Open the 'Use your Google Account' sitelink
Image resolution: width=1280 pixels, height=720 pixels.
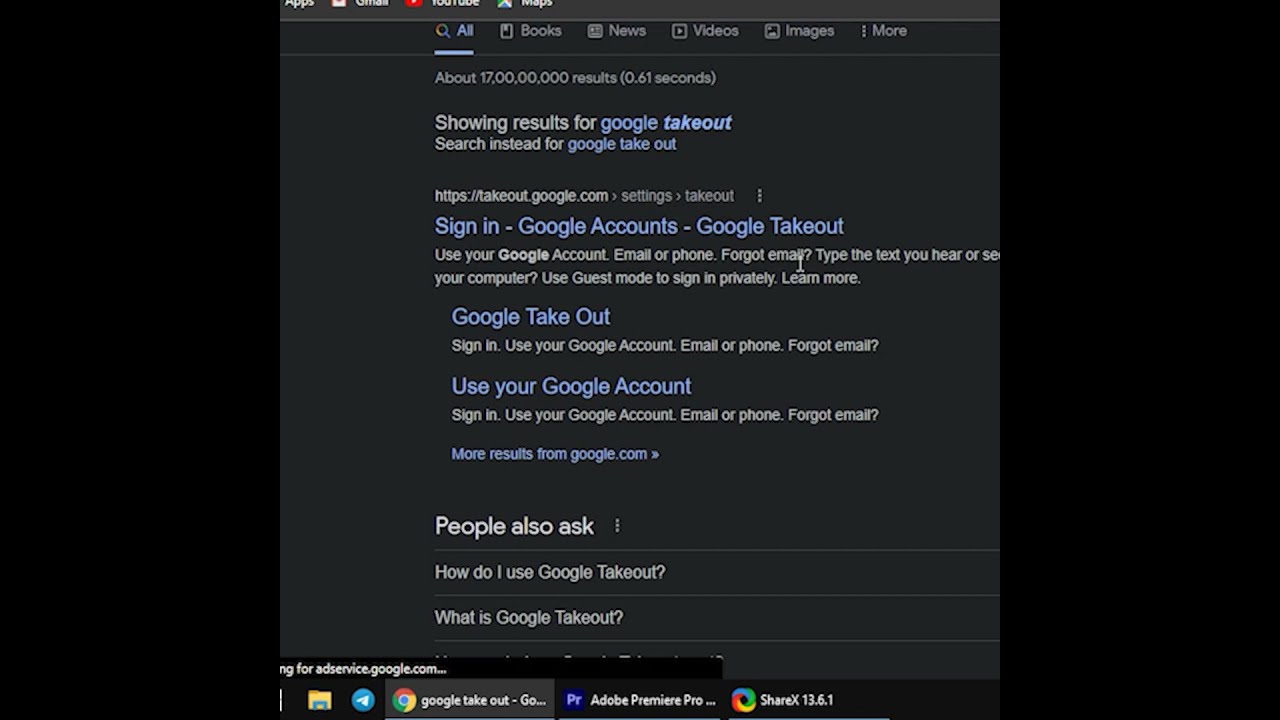[x=571, y=386]
